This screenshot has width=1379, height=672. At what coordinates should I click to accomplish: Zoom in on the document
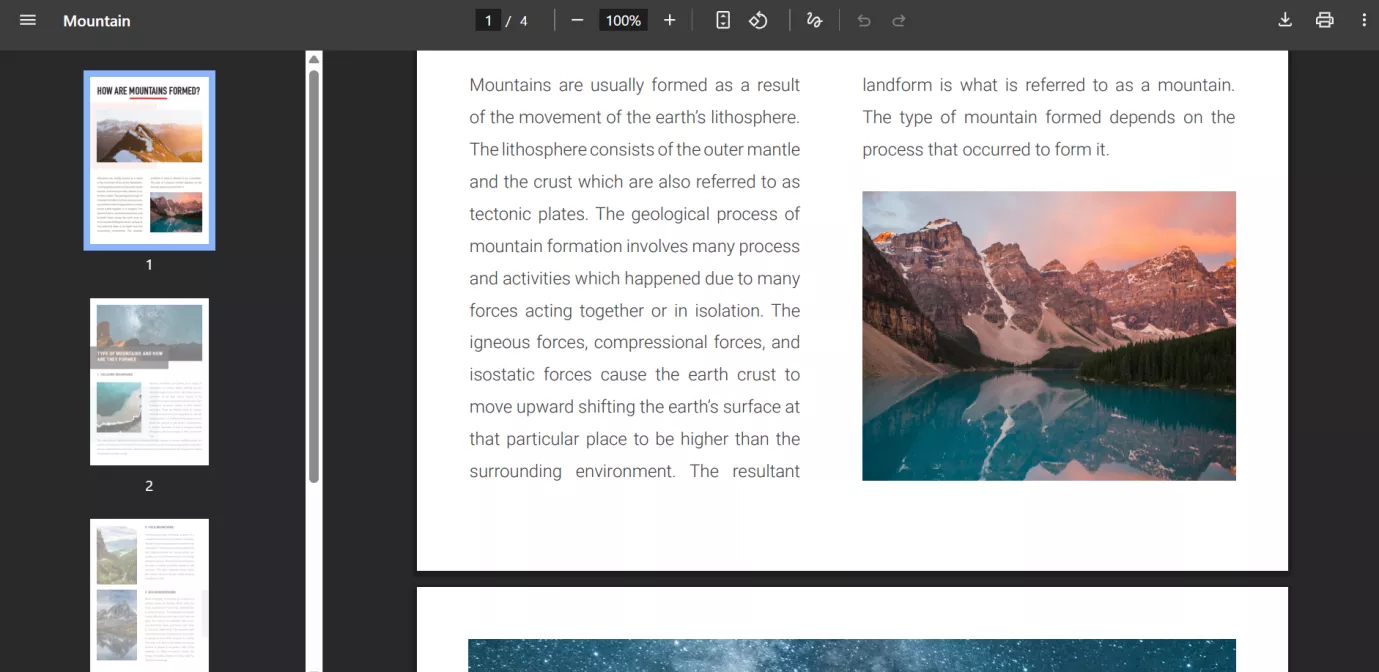tap(669, 19)
